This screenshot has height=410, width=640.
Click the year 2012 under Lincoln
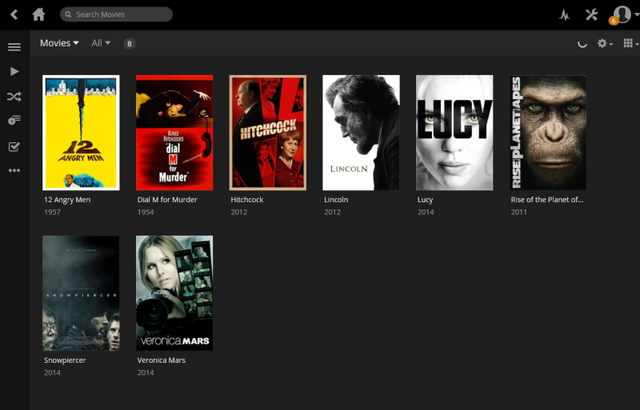(332, 212)
